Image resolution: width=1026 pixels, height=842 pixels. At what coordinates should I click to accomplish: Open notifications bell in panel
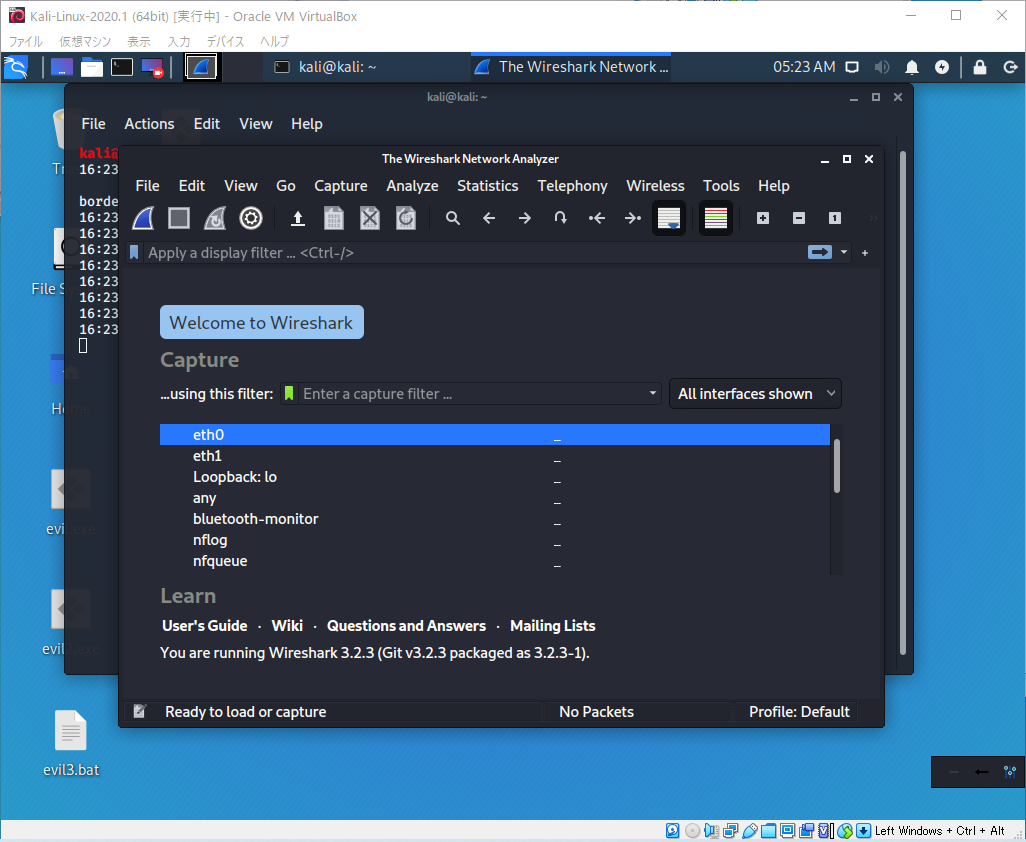911,67
